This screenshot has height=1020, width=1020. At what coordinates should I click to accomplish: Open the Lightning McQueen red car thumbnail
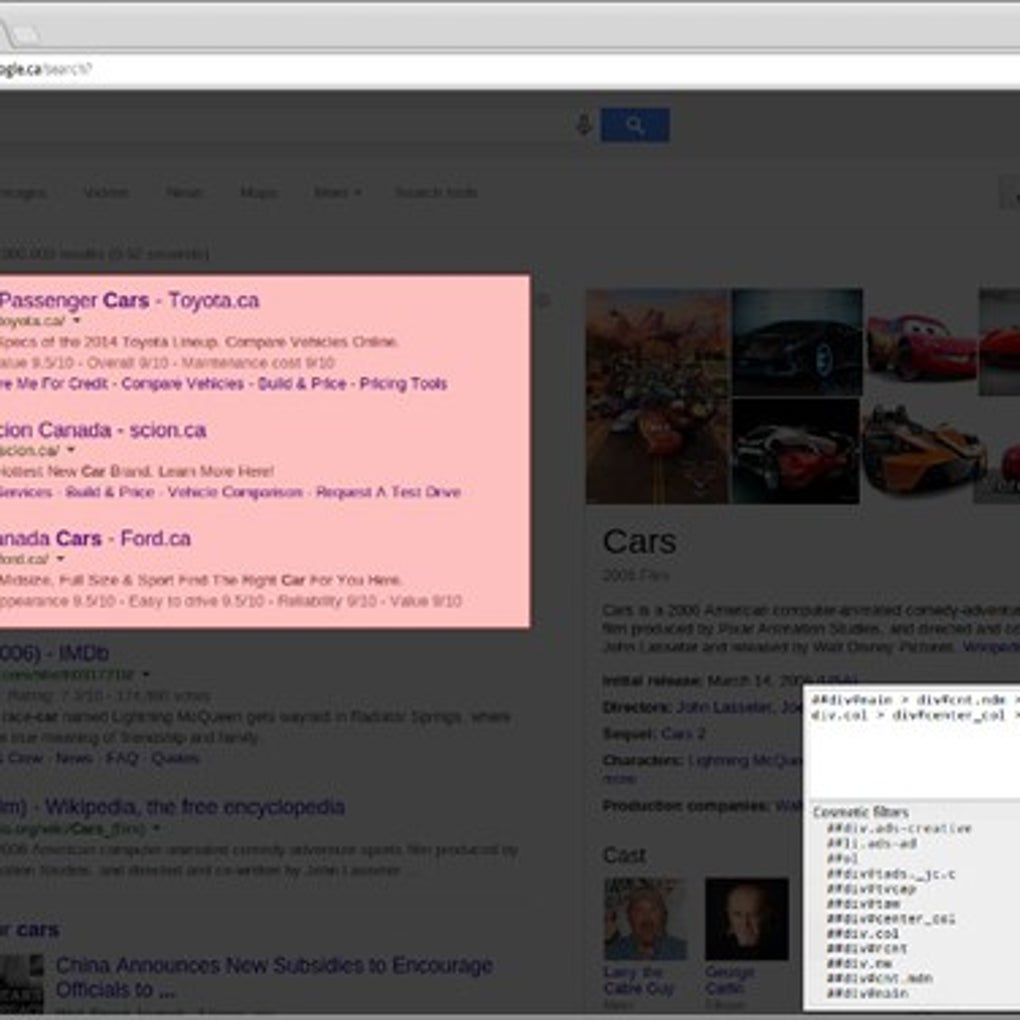(919, 342)
